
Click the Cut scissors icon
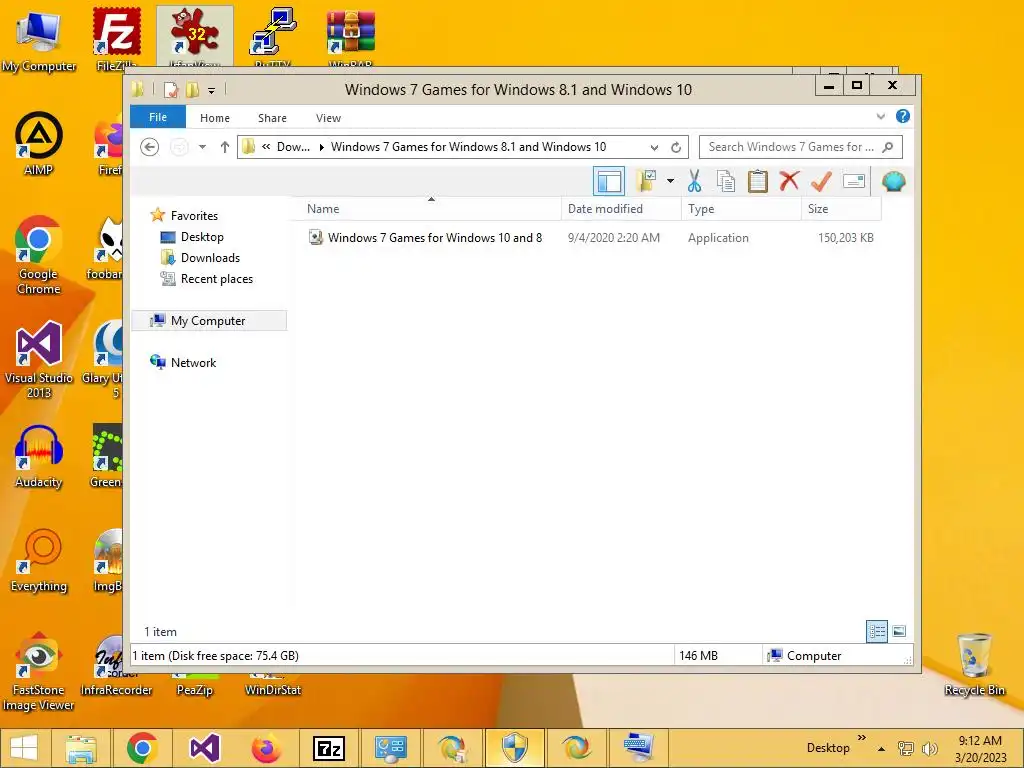(694, 181)
